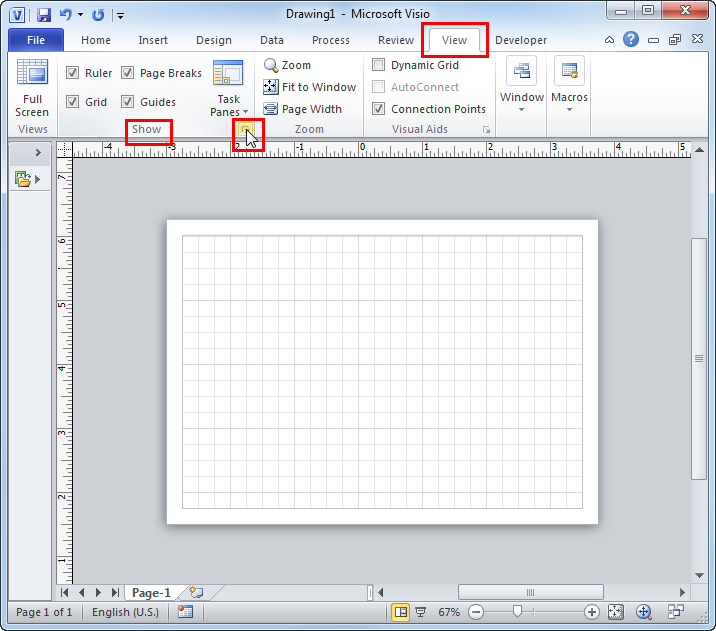The image size is (716, 631).
Task: Open the Visio Help question mark icon
Action: click(x=631, y=40)
